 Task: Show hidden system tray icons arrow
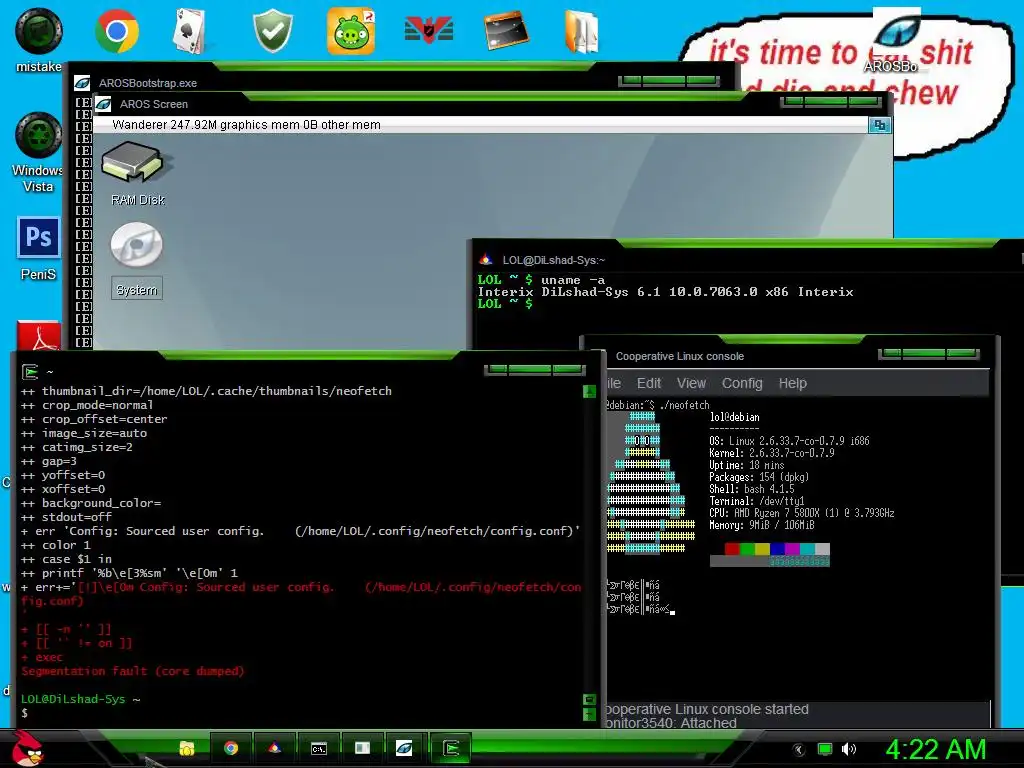tap(799, 750)
